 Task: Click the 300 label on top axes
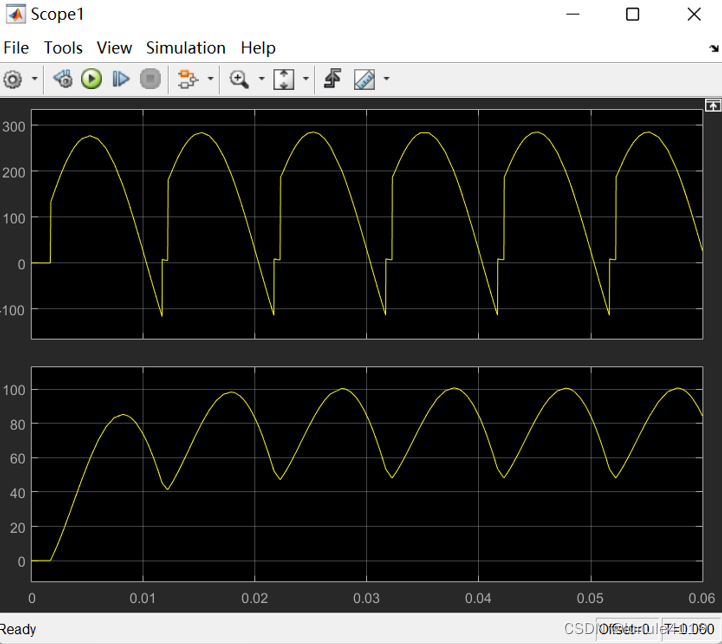pos(14,127)
